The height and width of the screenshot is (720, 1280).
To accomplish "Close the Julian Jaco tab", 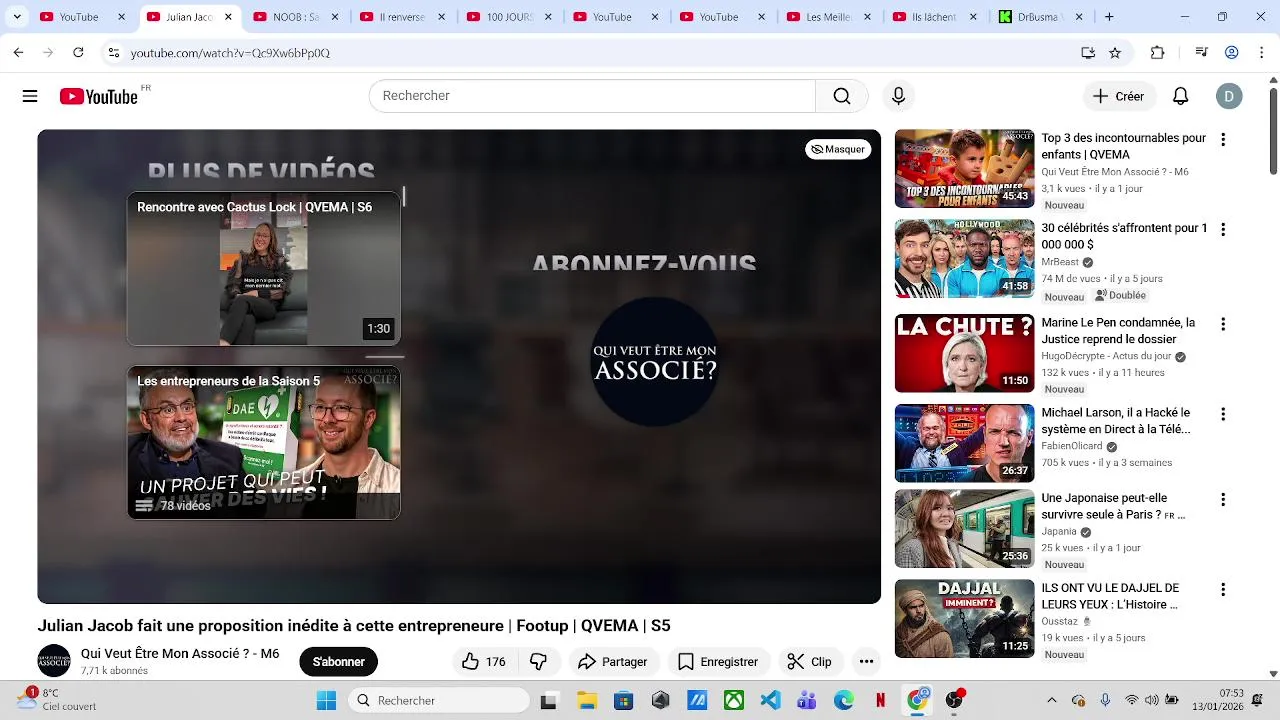I will click(x=228, y=17).
